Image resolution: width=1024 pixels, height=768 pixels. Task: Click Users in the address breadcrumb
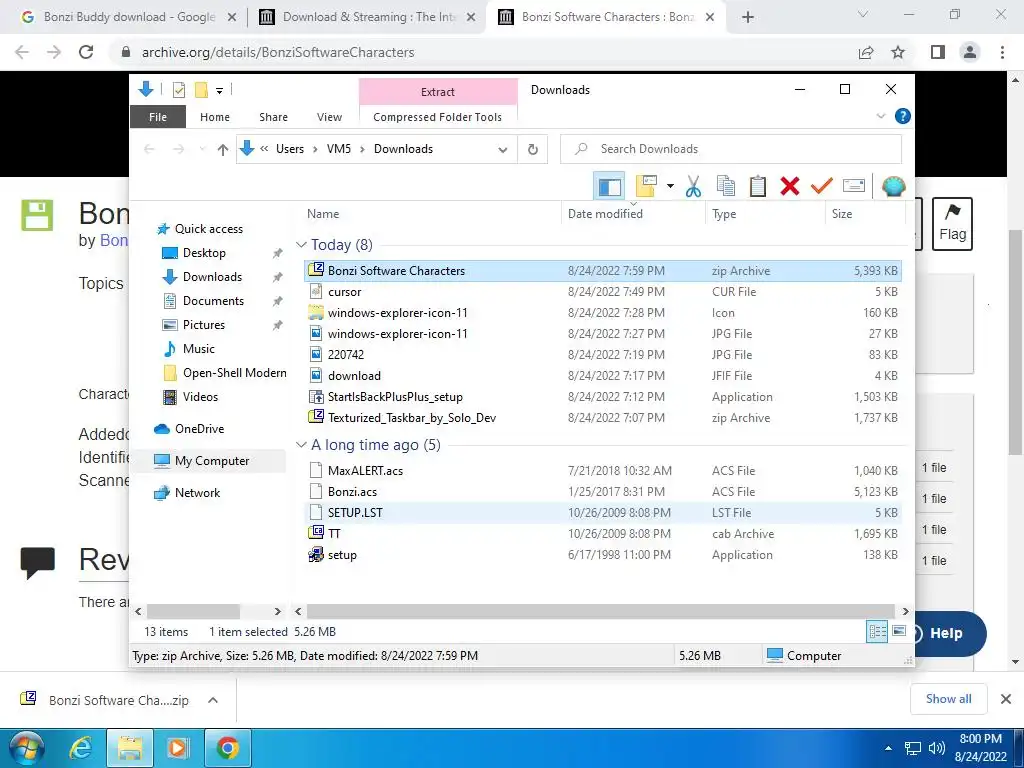[290, 149]
